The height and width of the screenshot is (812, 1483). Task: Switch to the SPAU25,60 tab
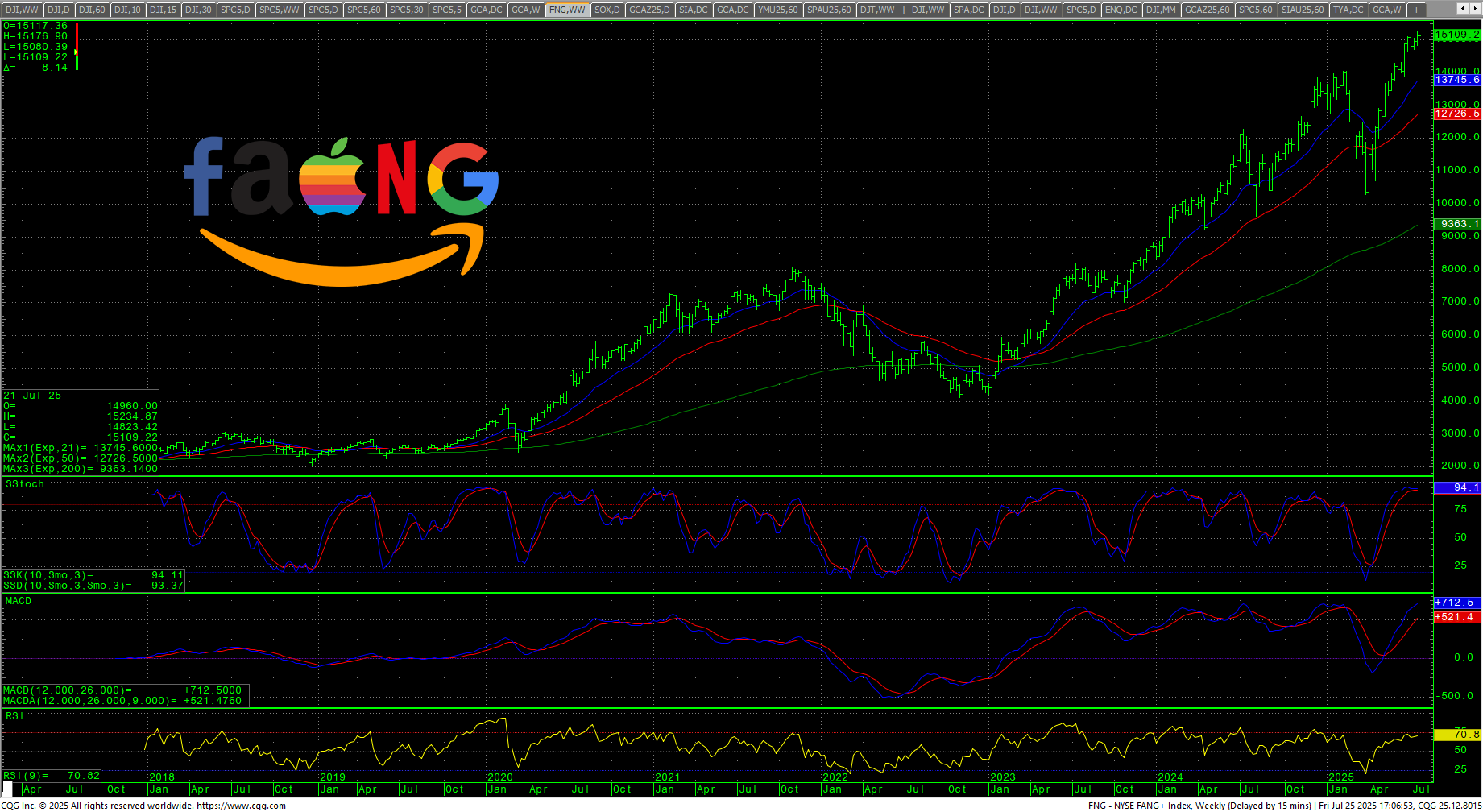click(829, 10)
